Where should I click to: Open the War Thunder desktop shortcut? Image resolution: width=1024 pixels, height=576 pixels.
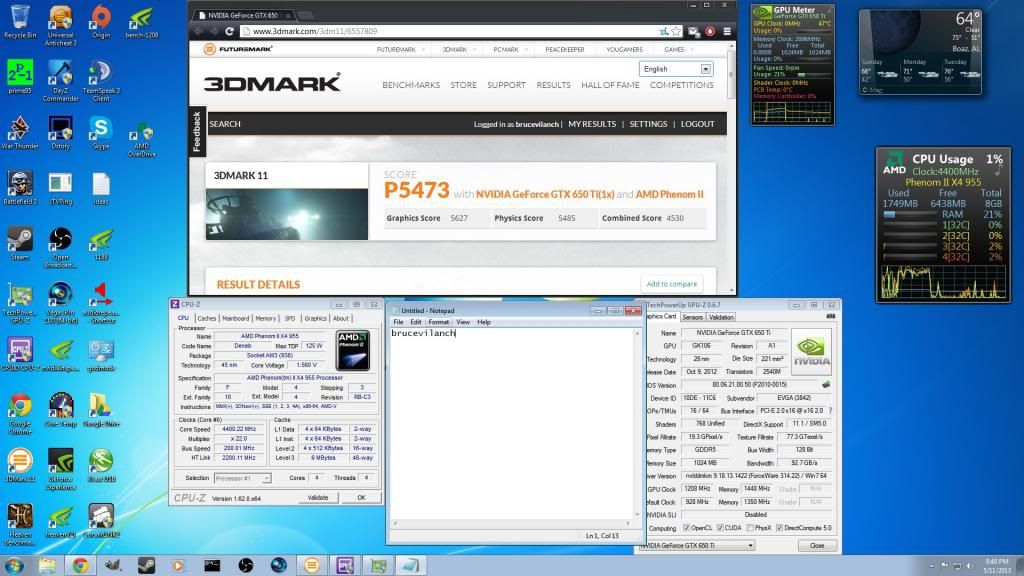[20, 132]
